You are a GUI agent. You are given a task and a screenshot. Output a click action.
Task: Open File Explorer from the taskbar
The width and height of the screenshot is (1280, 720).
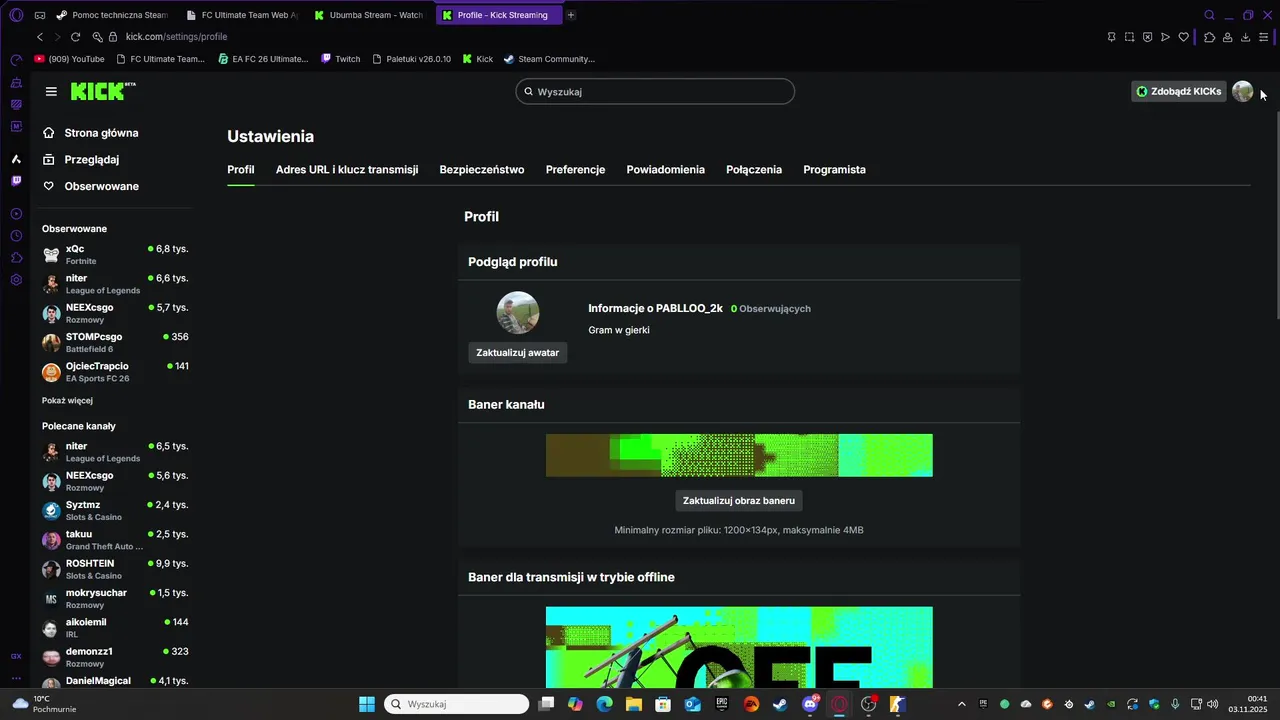633,704
